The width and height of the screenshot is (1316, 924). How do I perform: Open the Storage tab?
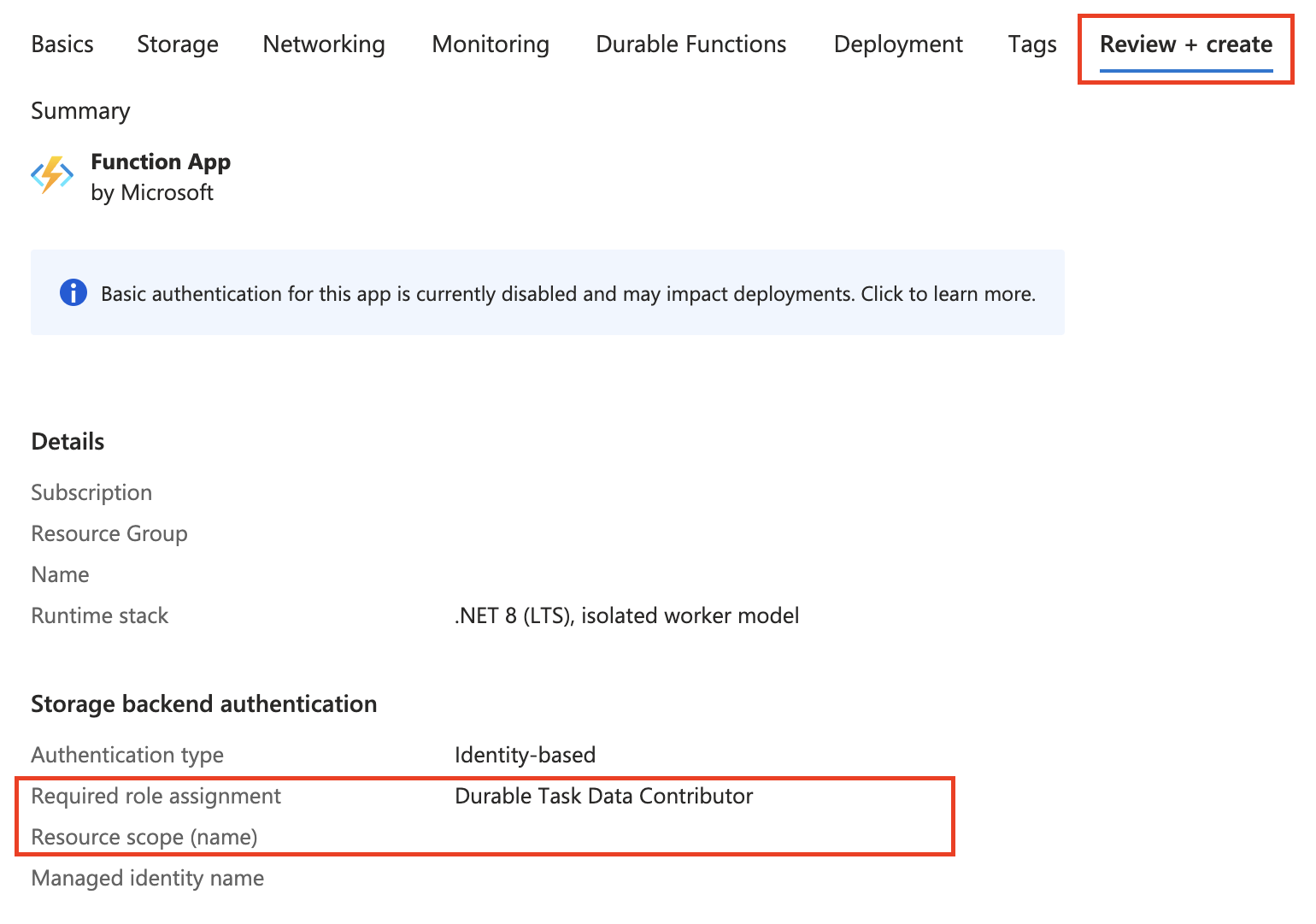177,44
